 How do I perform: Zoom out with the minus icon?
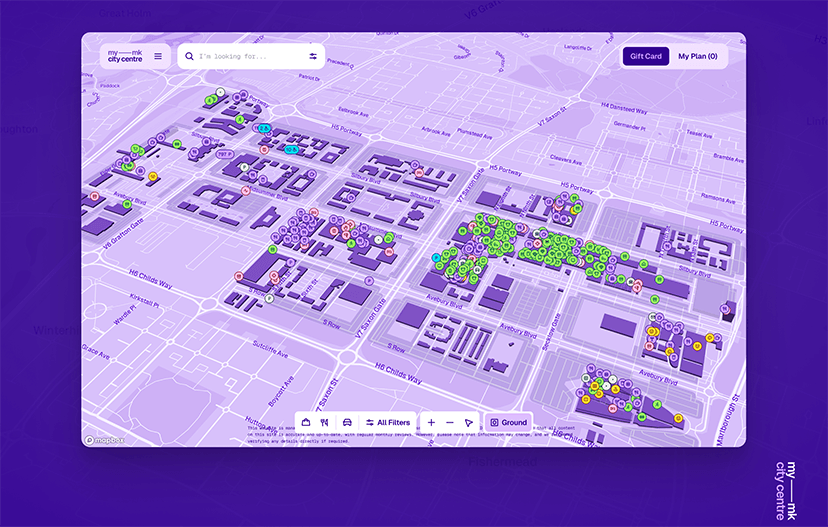(x=450, y=422)
